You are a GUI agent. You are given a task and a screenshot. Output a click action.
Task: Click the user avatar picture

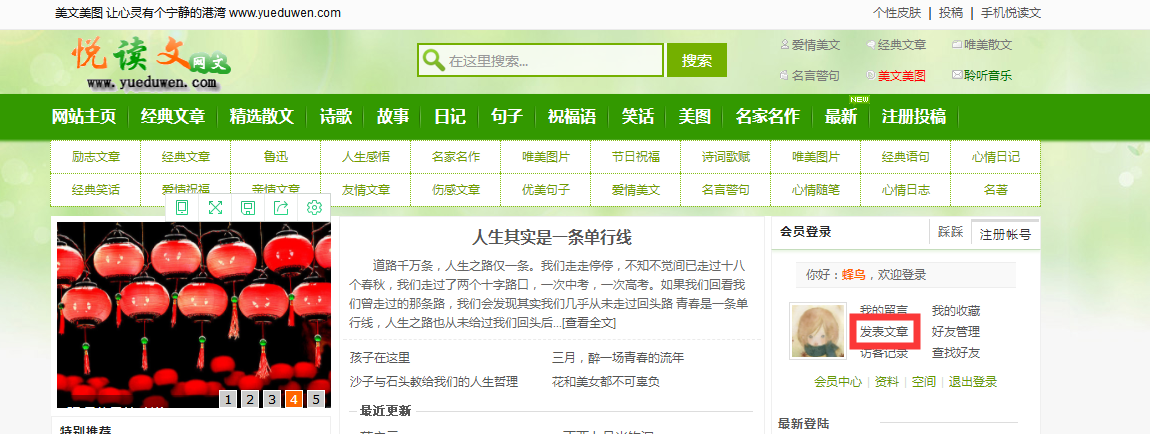tap(815, 330)
